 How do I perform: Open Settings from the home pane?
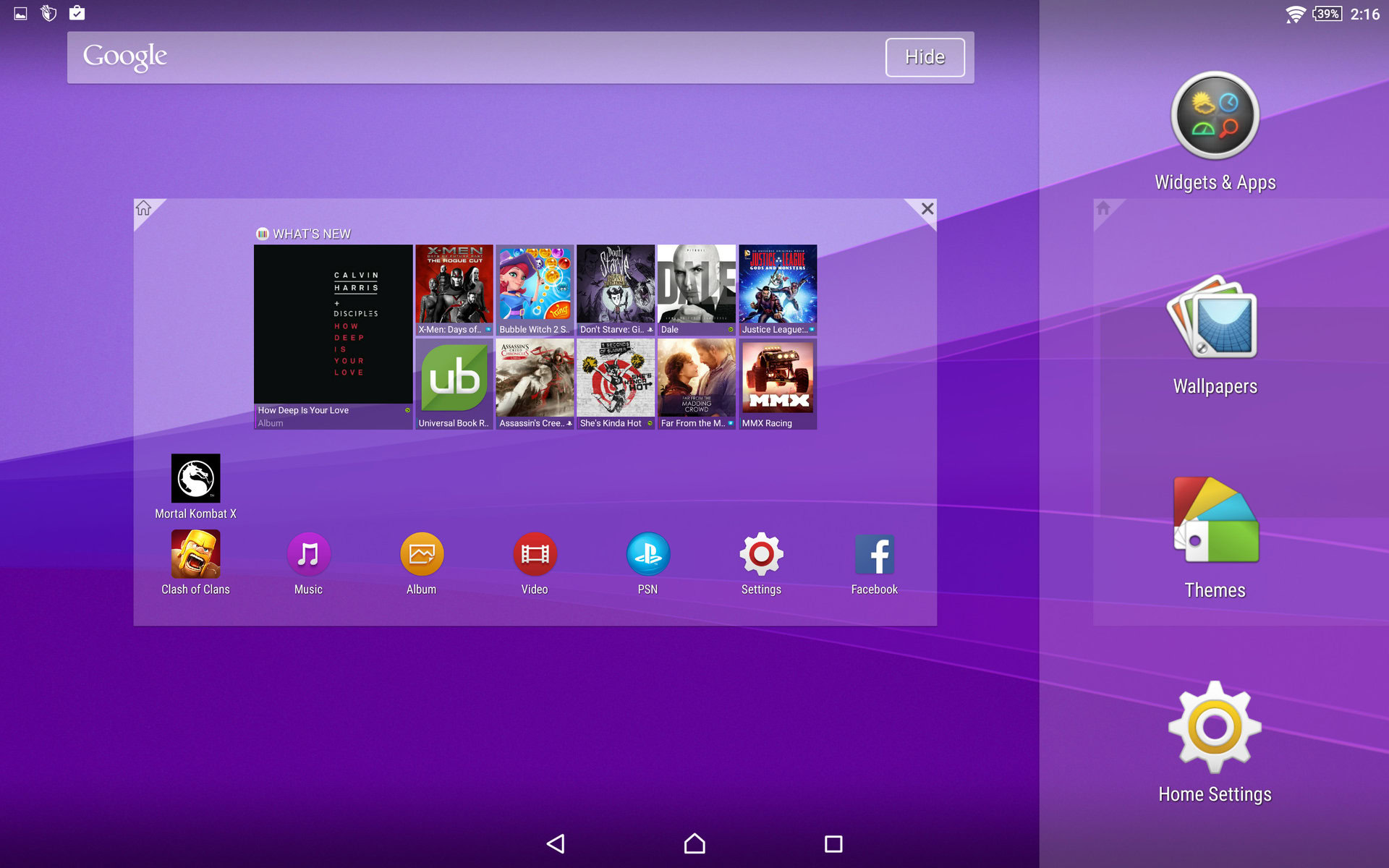761,555
